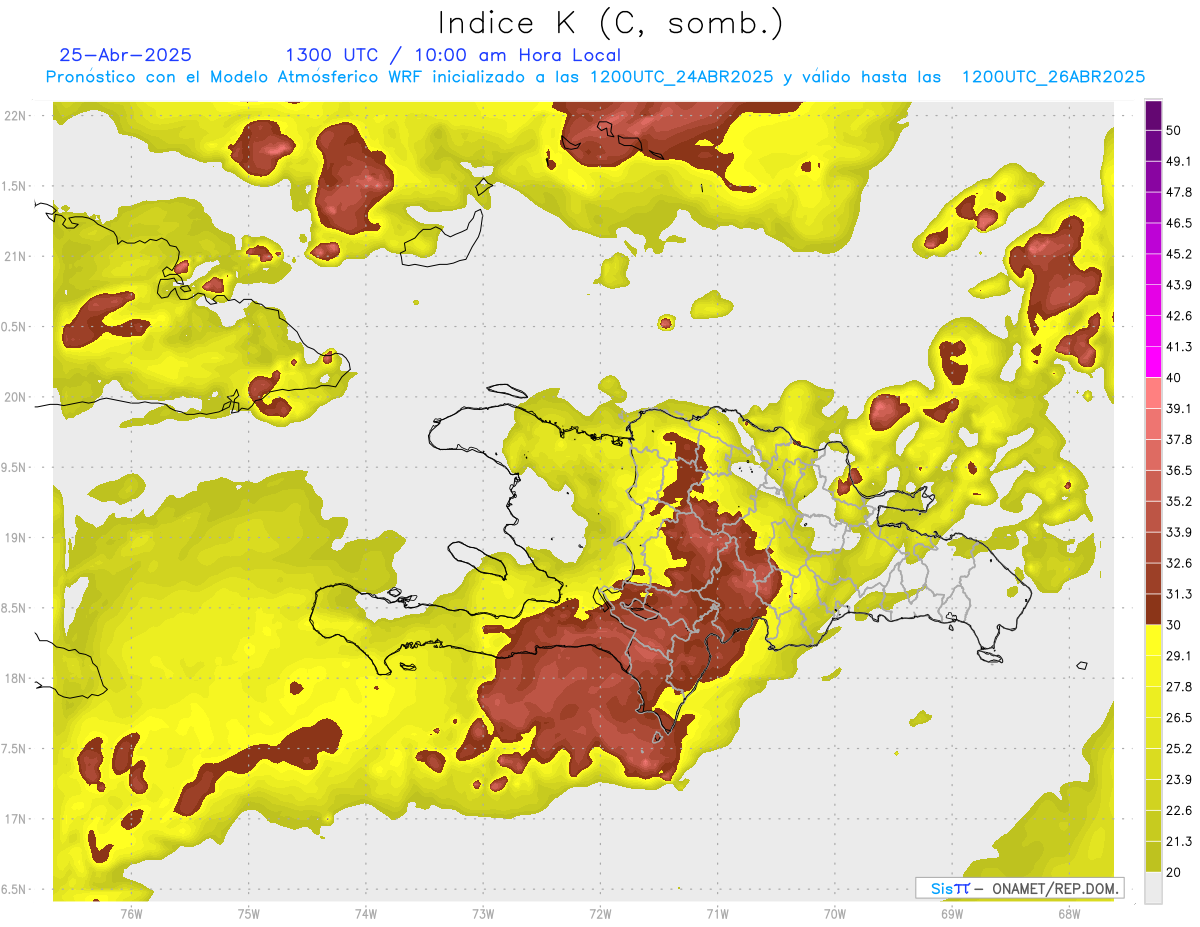Click the '1300 UTC / 10:00 am Hora Local' text
The height and width of the screenshot is (927, 1200).
tap(453, 55)
